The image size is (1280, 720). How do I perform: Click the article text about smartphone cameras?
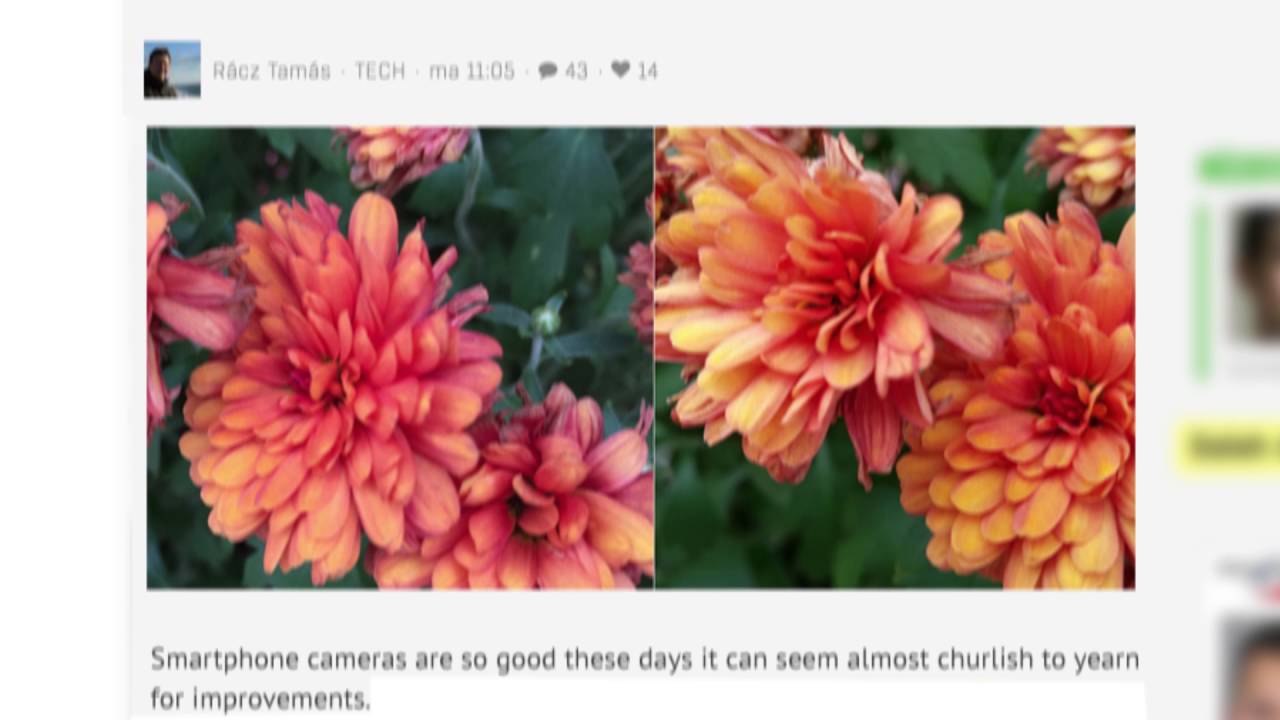pos(645,678)
